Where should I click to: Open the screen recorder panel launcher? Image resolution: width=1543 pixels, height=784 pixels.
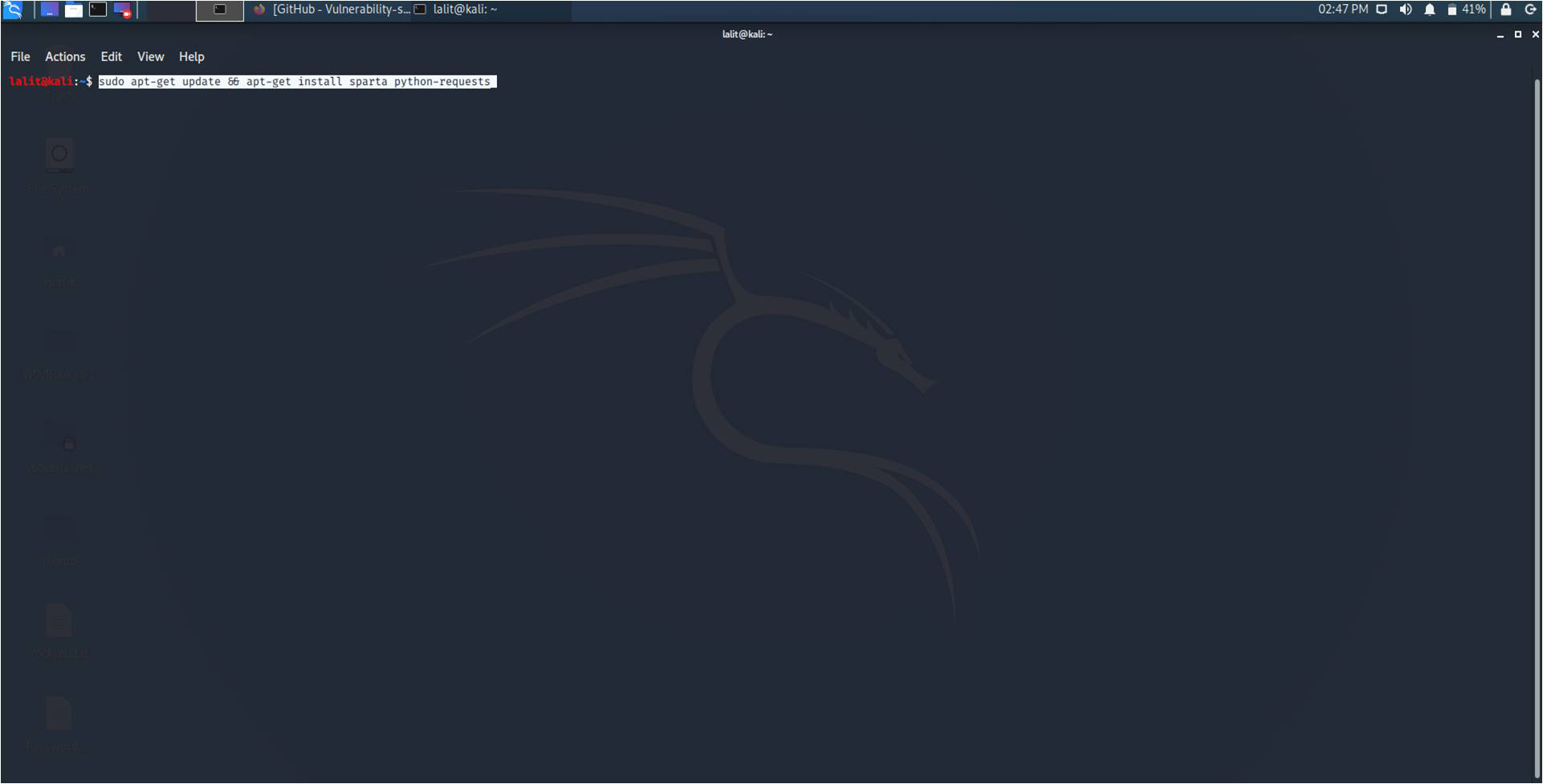[122, 10]
